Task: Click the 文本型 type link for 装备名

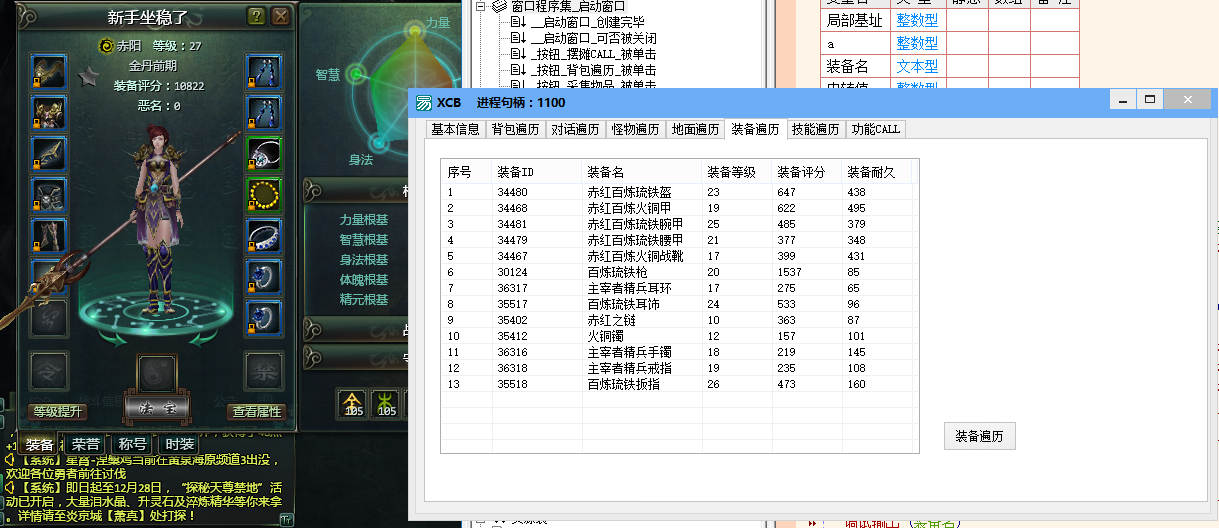Action: [x=917, y=67]
